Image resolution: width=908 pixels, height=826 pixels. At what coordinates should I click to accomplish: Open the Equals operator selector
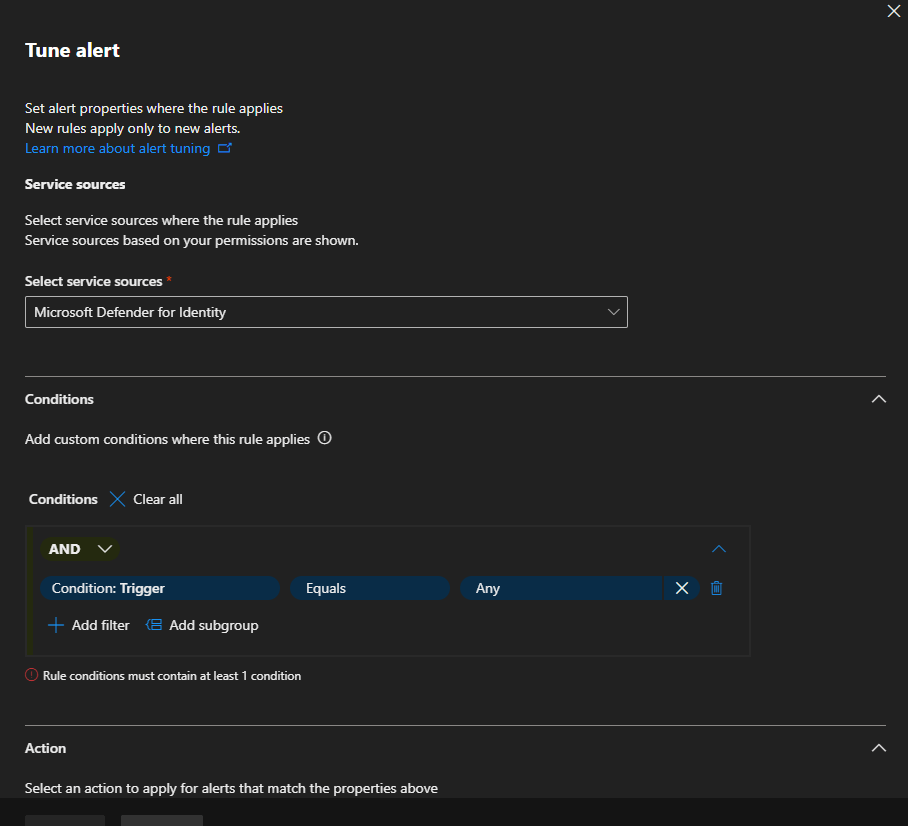click(x=370, y=588)
